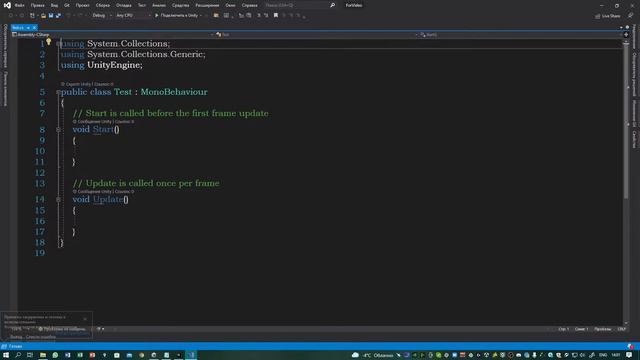Open the Сборка menu
Screen dimensions: 640x360
103,5
